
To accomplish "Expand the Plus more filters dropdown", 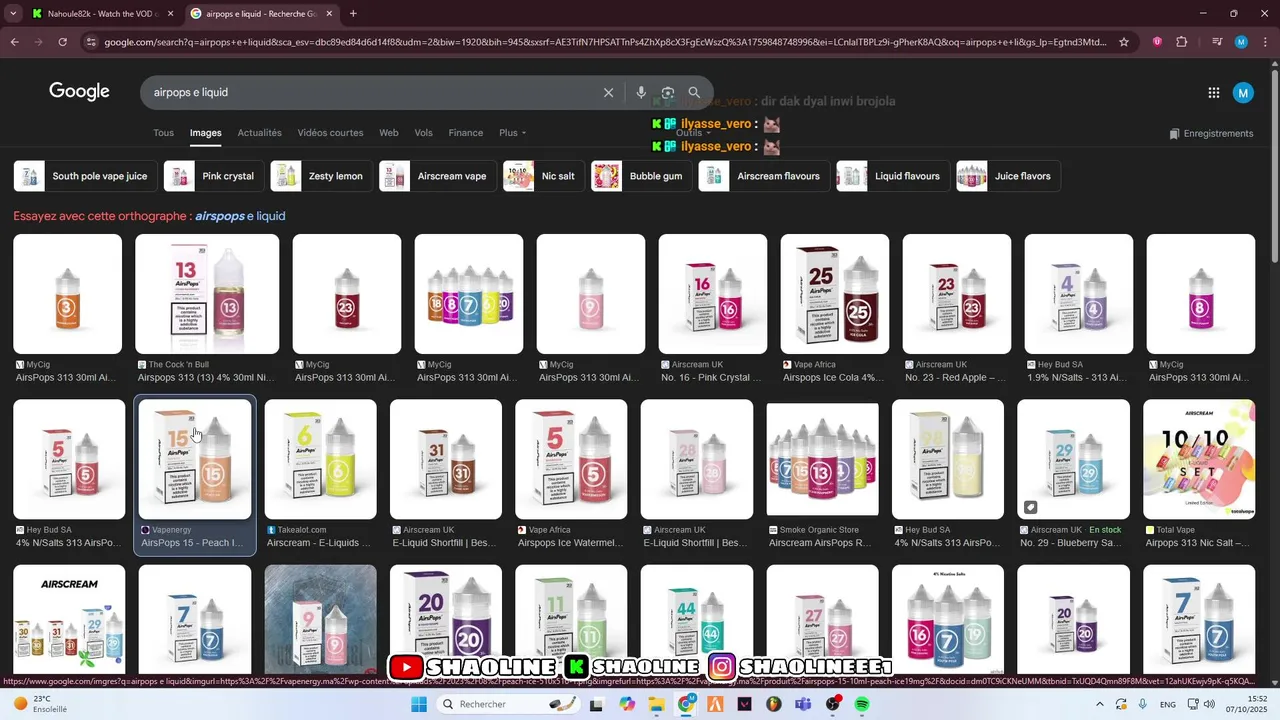I will [x=512, y=133].
